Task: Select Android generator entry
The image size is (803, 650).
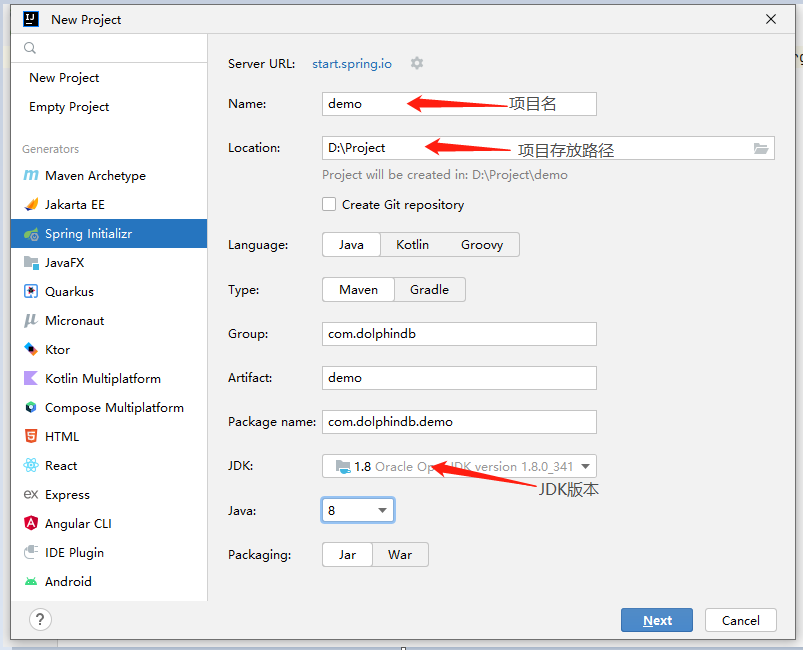Action: pyautogui.click(x=109, y=581)
